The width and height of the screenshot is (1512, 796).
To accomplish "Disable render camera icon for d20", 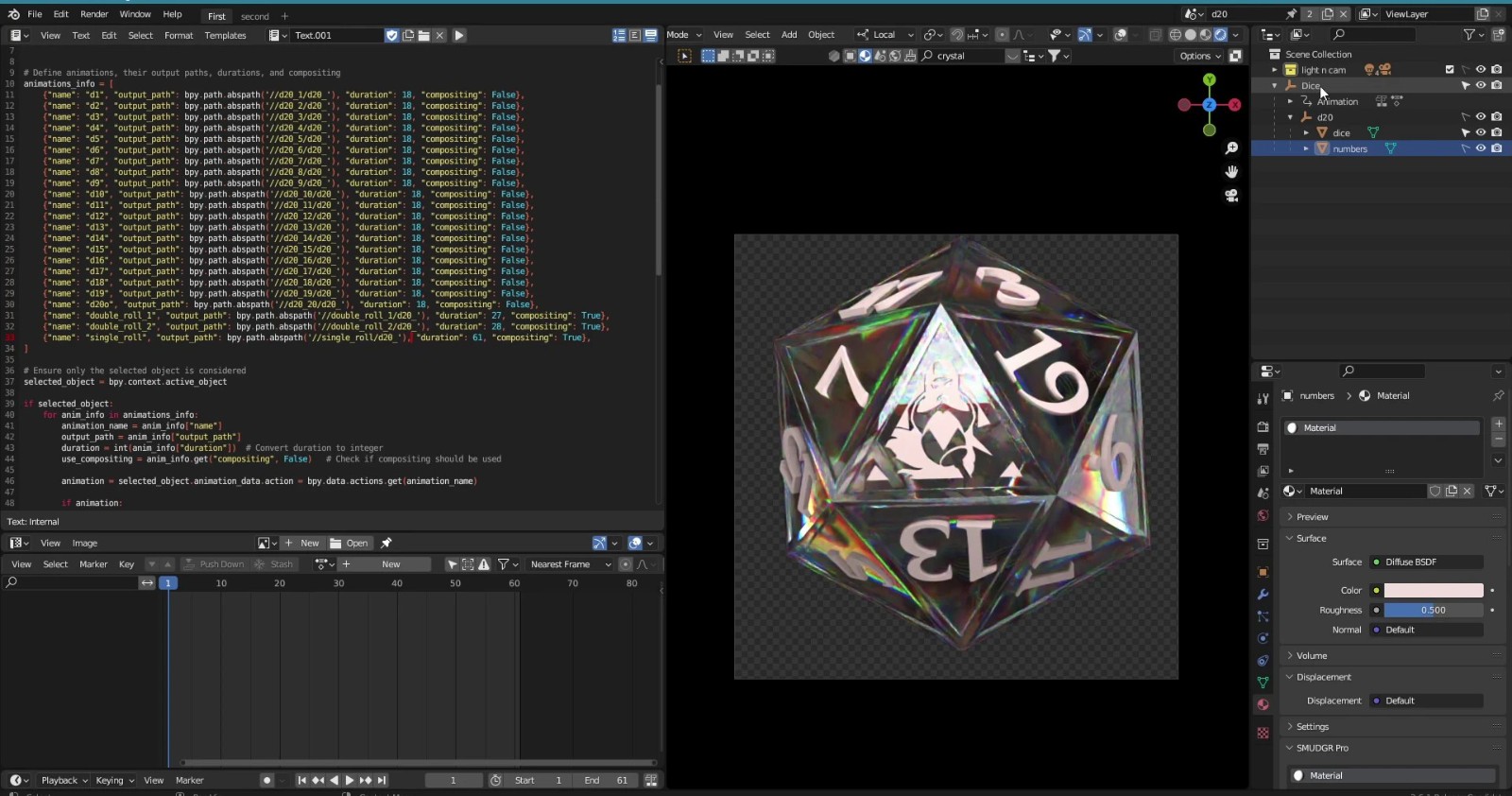I will [x=1496, y=116].
